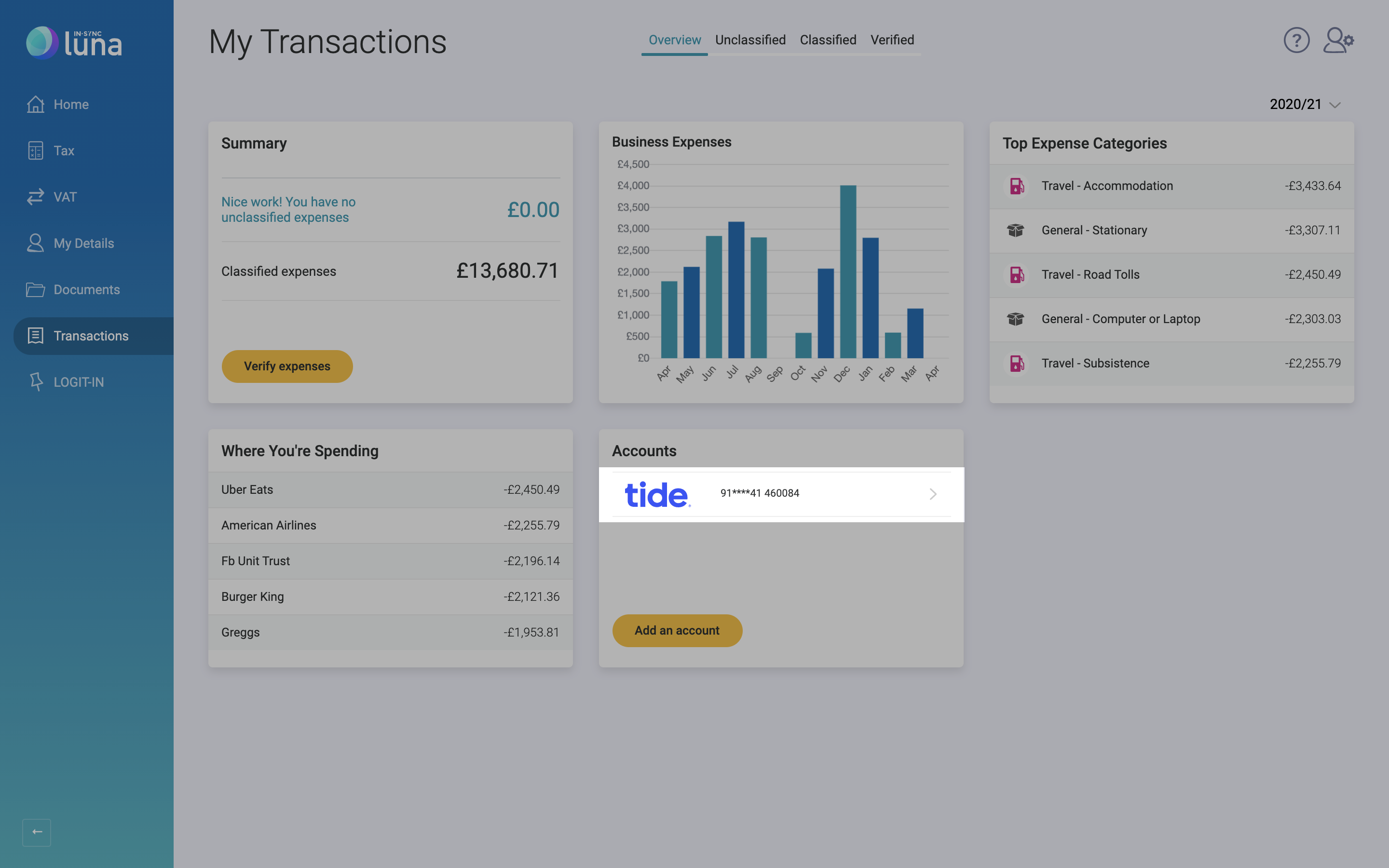Viewport: 1389px width, 868px height.
Task: Click the box icon beside General - Stationary
Action: click(1016, 230)
